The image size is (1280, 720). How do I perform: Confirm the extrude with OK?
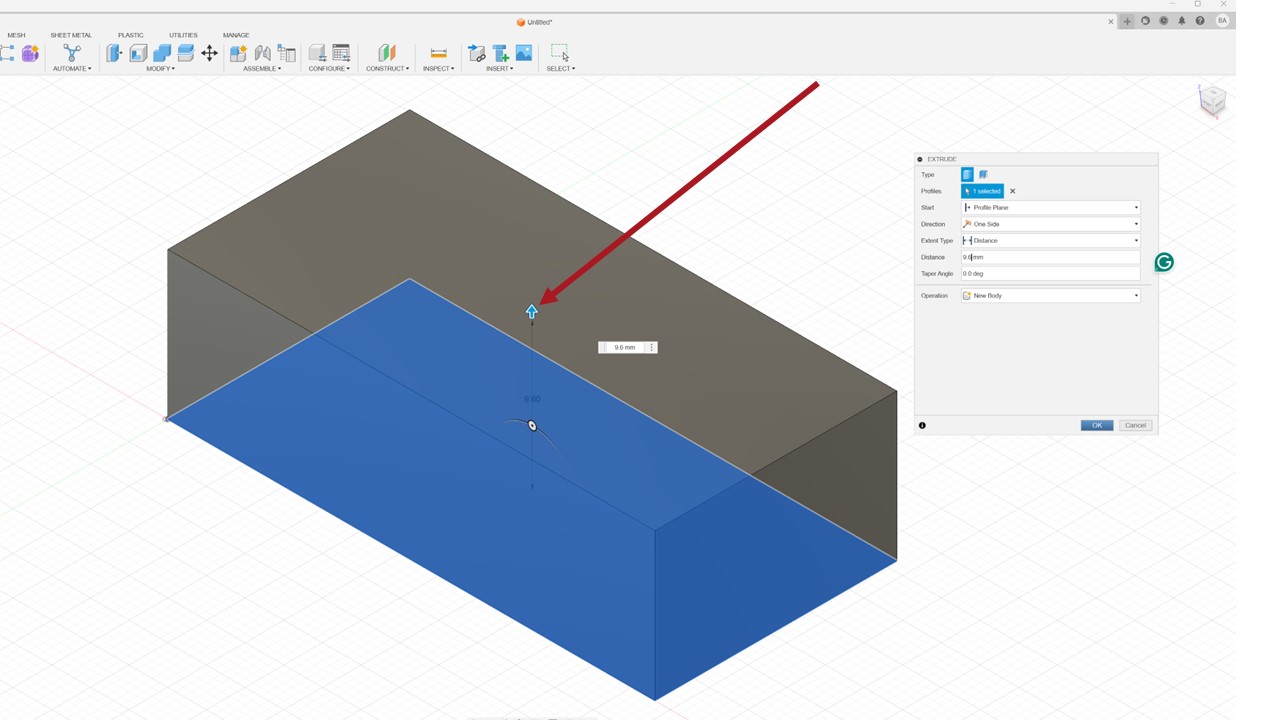[1097, 425]
